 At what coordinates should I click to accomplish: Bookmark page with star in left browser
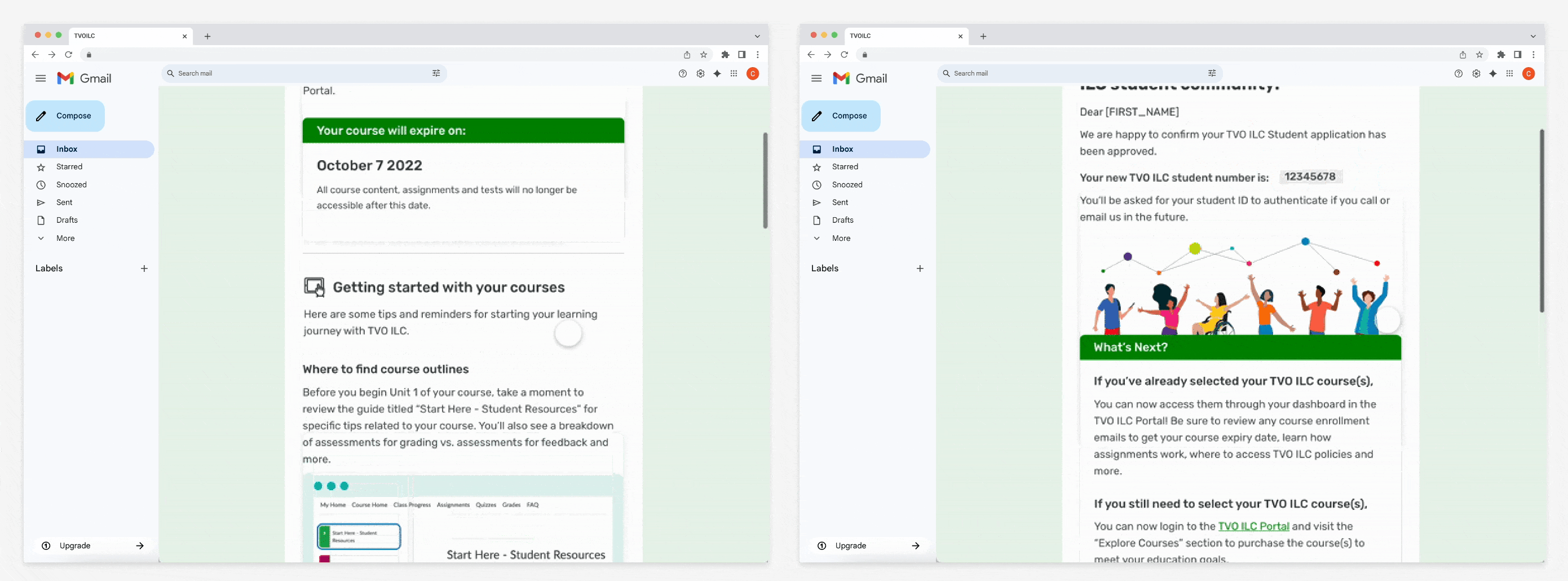point(704,55)
